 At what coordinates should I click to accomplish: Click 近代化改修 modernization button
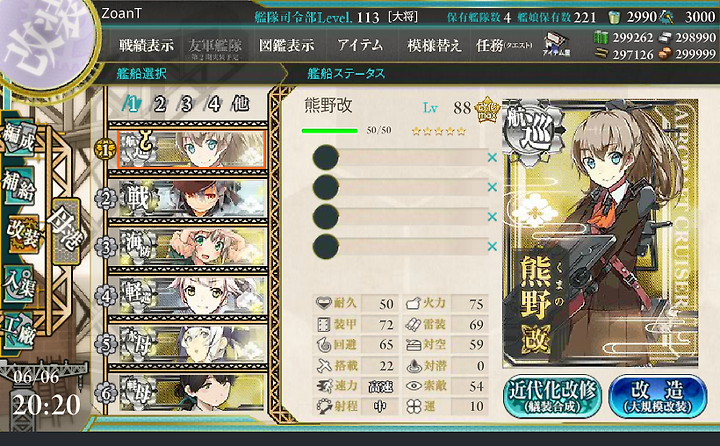tap(552, 396)
